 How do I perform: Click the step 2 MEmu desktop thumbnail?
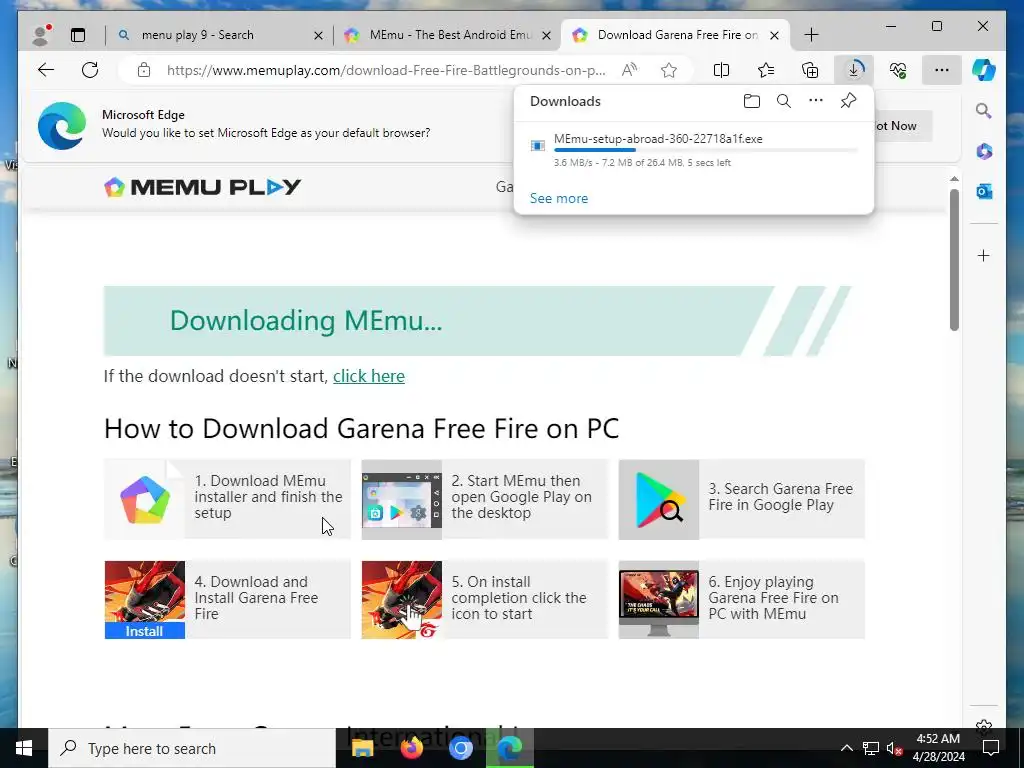click(402, 500)
